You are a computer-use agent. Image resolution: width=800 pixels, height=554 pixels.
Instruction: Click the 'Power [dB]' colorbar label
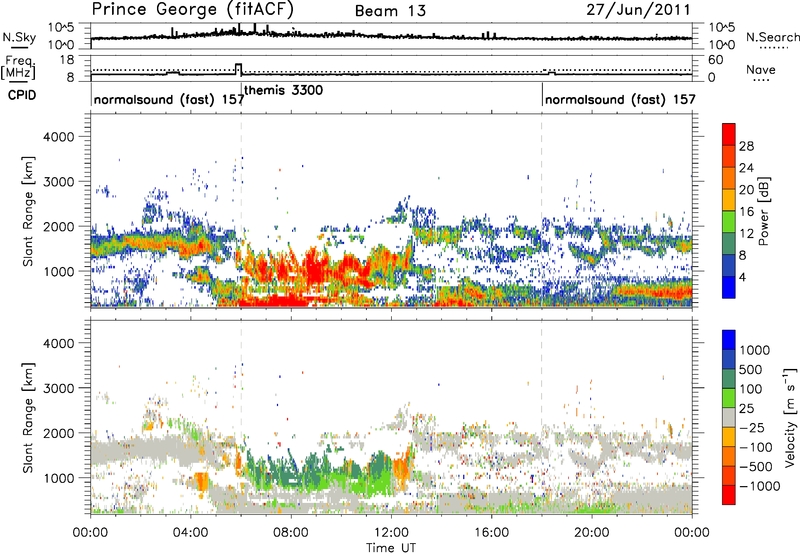(x=764, y=211)
